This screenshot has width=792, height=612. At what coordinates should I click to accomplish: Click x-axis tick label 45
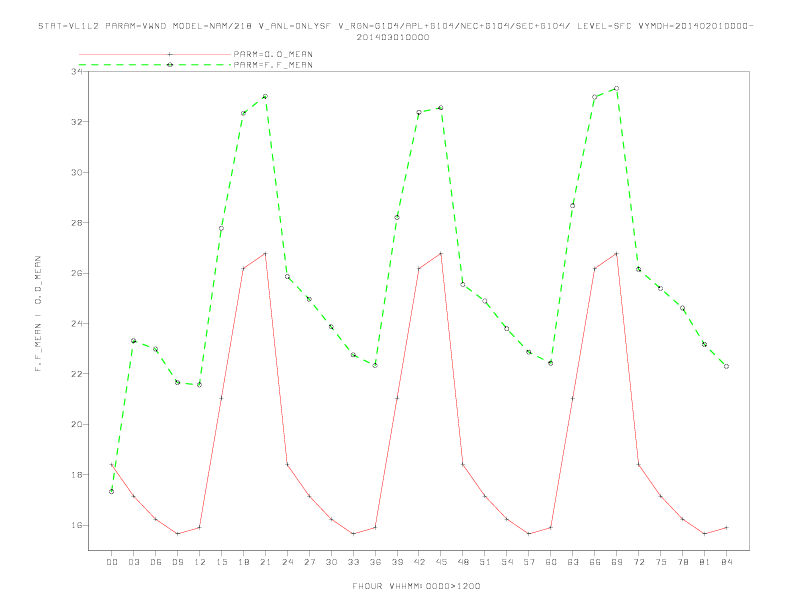point(441,562)
